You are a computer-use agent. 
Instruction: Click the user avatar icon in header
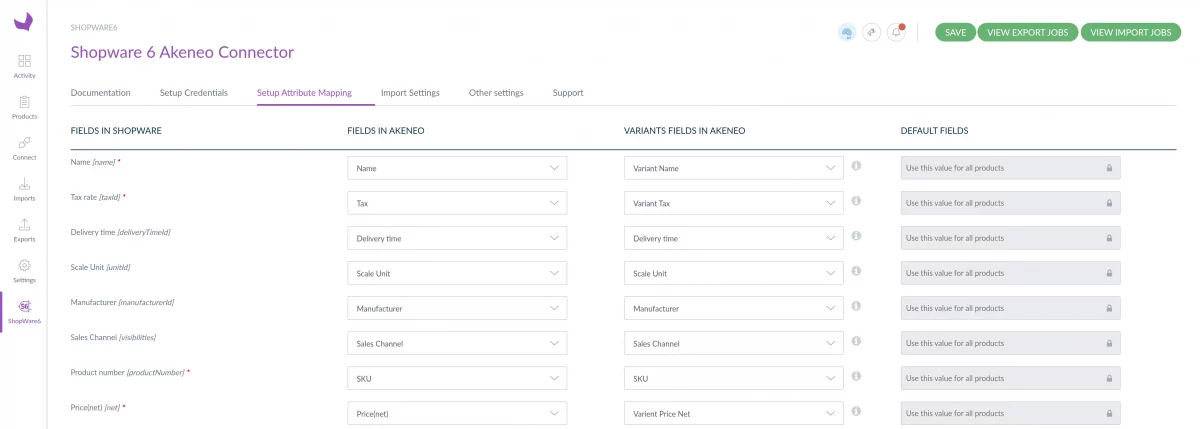[x=846, y=32]
